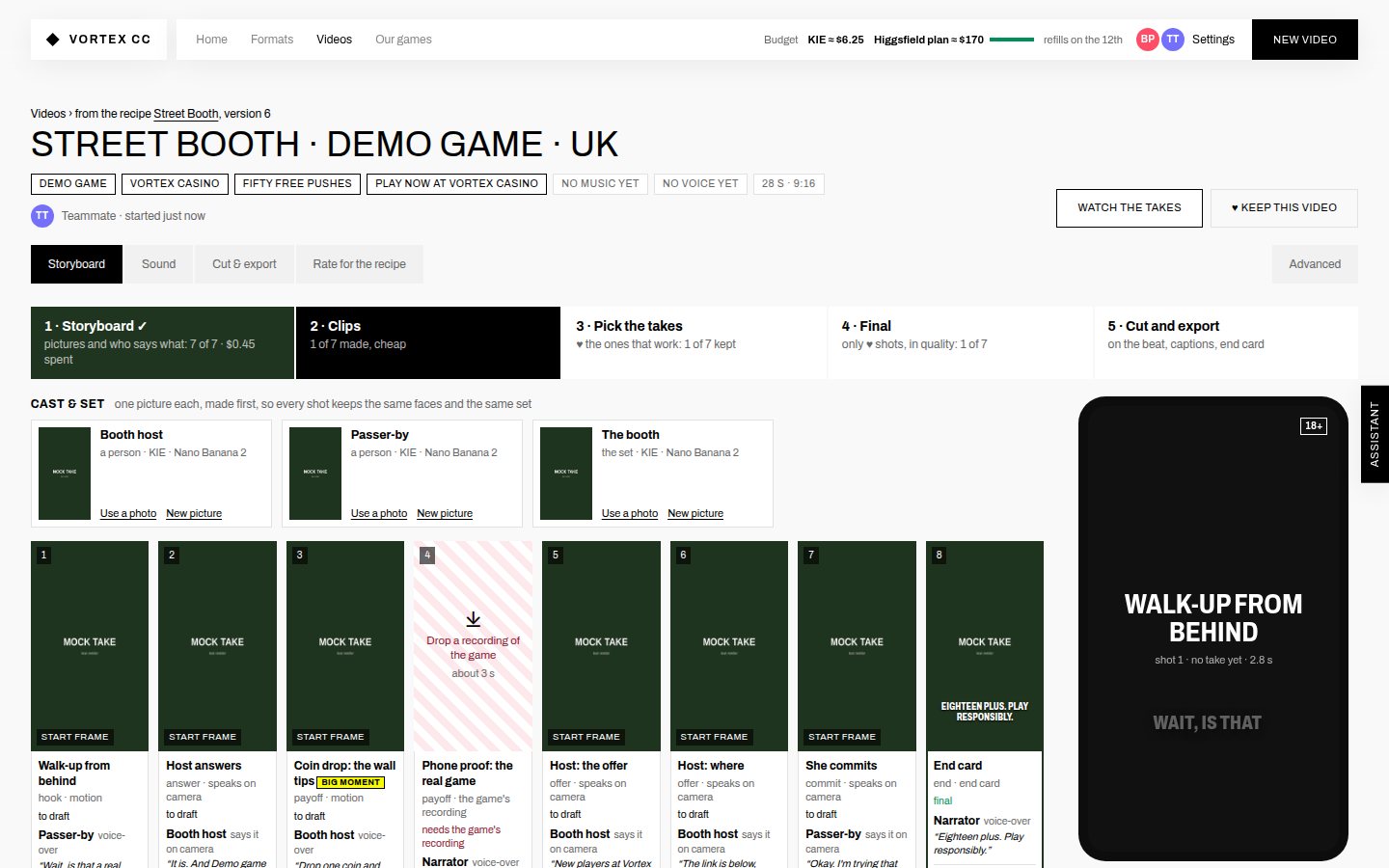Click the NEW VIDEO button

tap(1305, 40)
